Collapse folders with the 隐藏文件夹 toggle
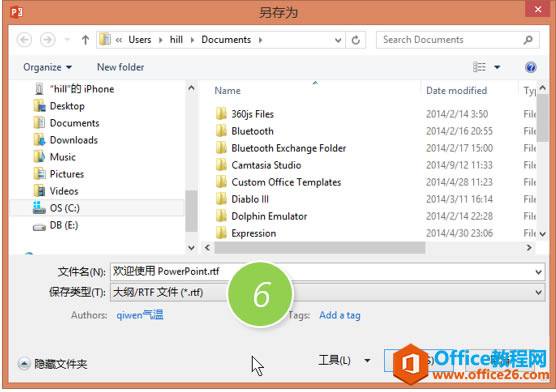556x392 pixels. [x=52, y=364]
